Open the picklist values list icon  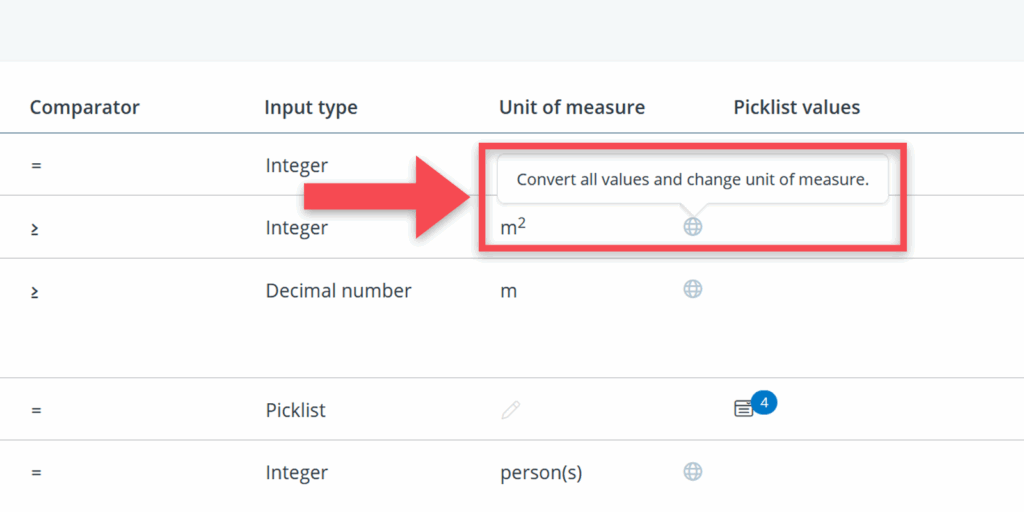(743, 409)
